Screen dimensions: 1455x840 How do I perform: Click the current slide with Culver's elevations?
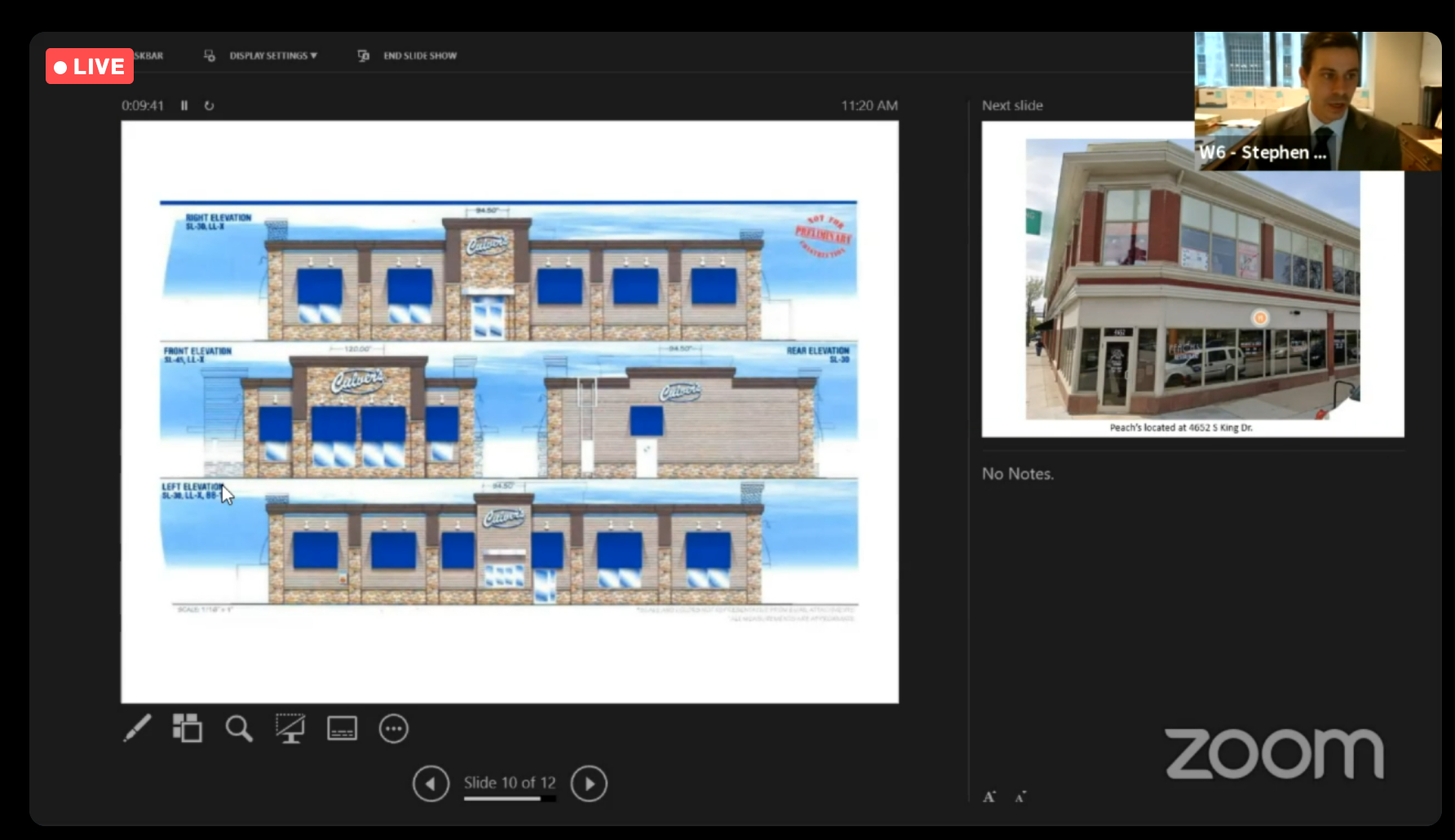pyautogui.click(x=510, y=412)
